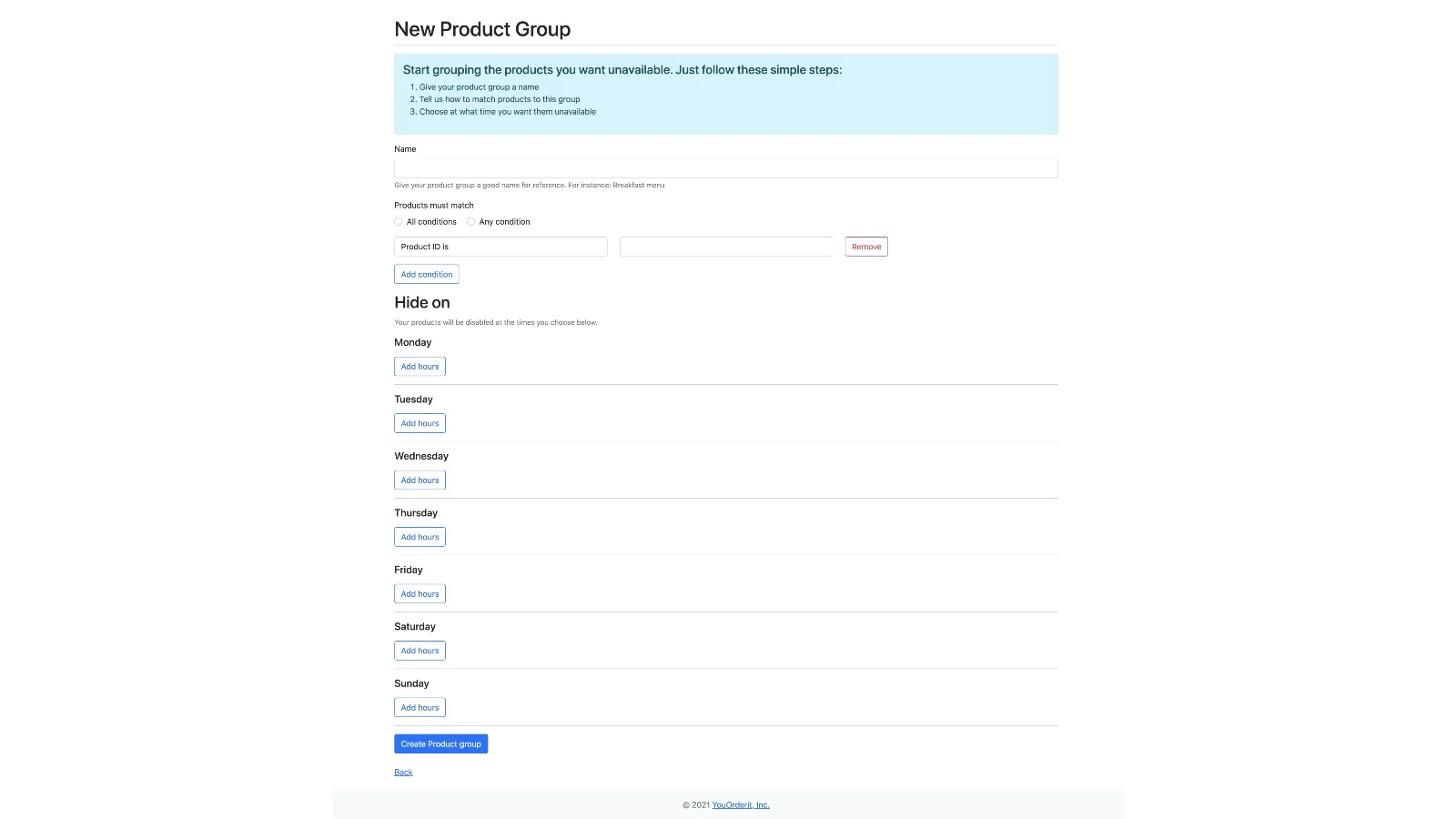This screenshot has width=1456, height=819.
Task: Open the YouOrderit, Inc. footer link
Action: point(741,805)
